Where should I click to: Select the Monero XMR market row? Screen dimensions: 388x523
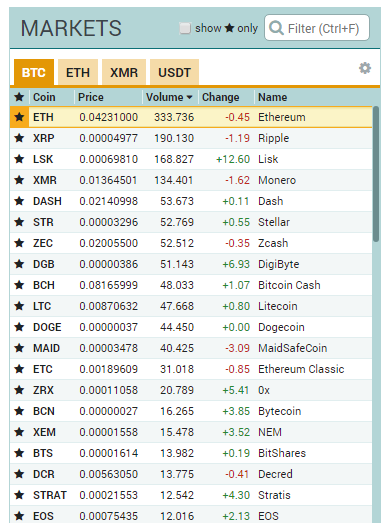click(x=191, y=180)
